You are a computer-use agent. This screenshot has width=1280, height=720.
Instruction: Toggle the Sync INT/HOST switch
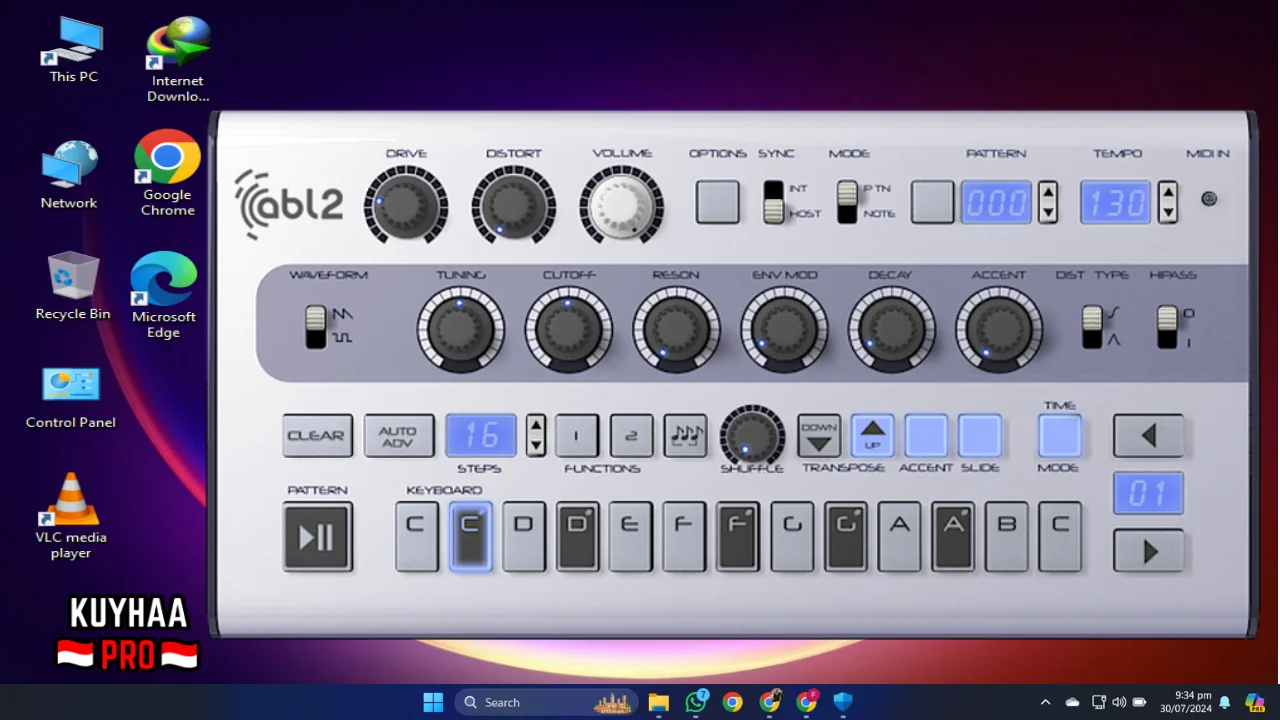[774, 202]
